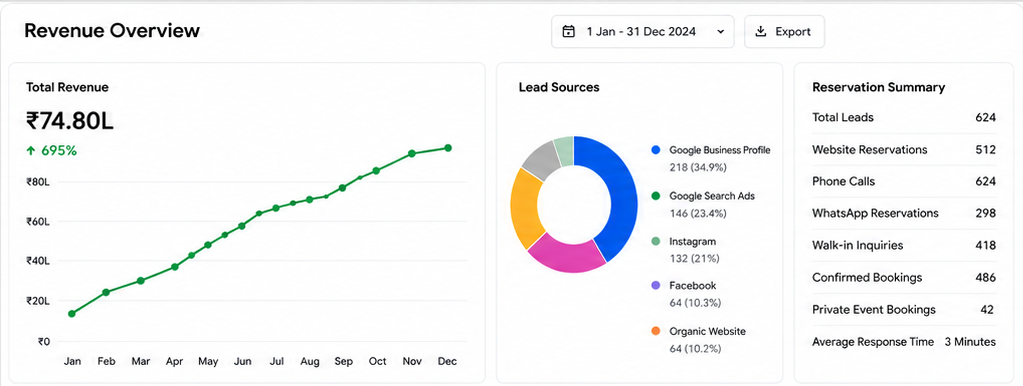The image size is (1023, 386).
Task: Click the 64 (10.2%) legend value
Action: coord(695,349)
